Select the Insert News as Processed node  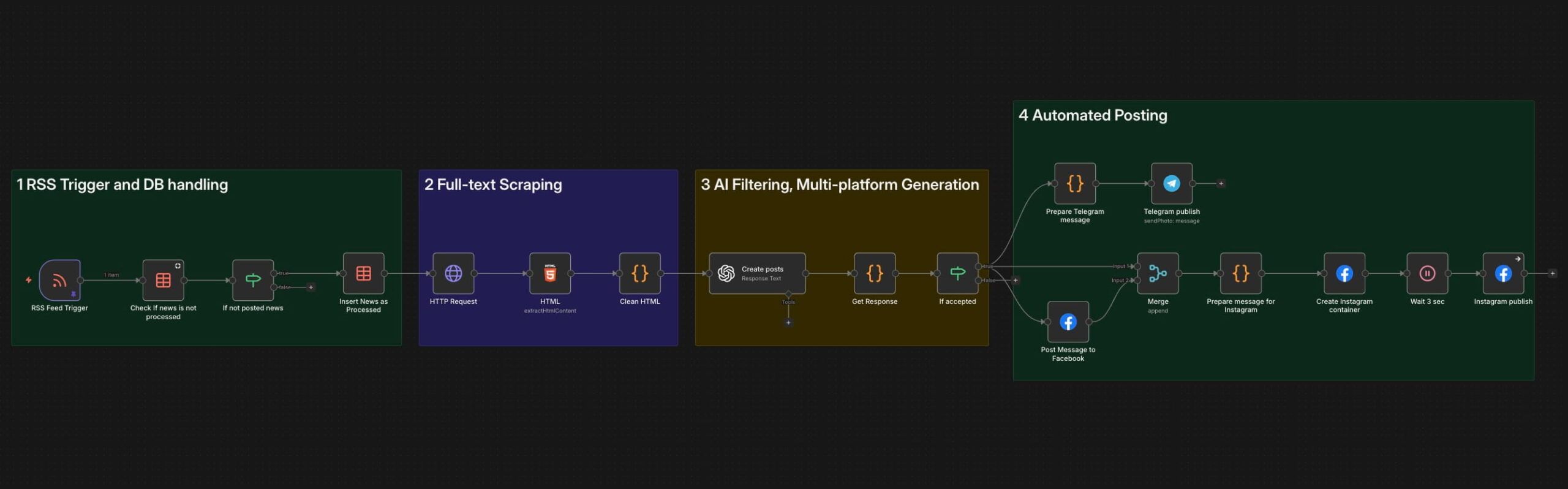363,273
